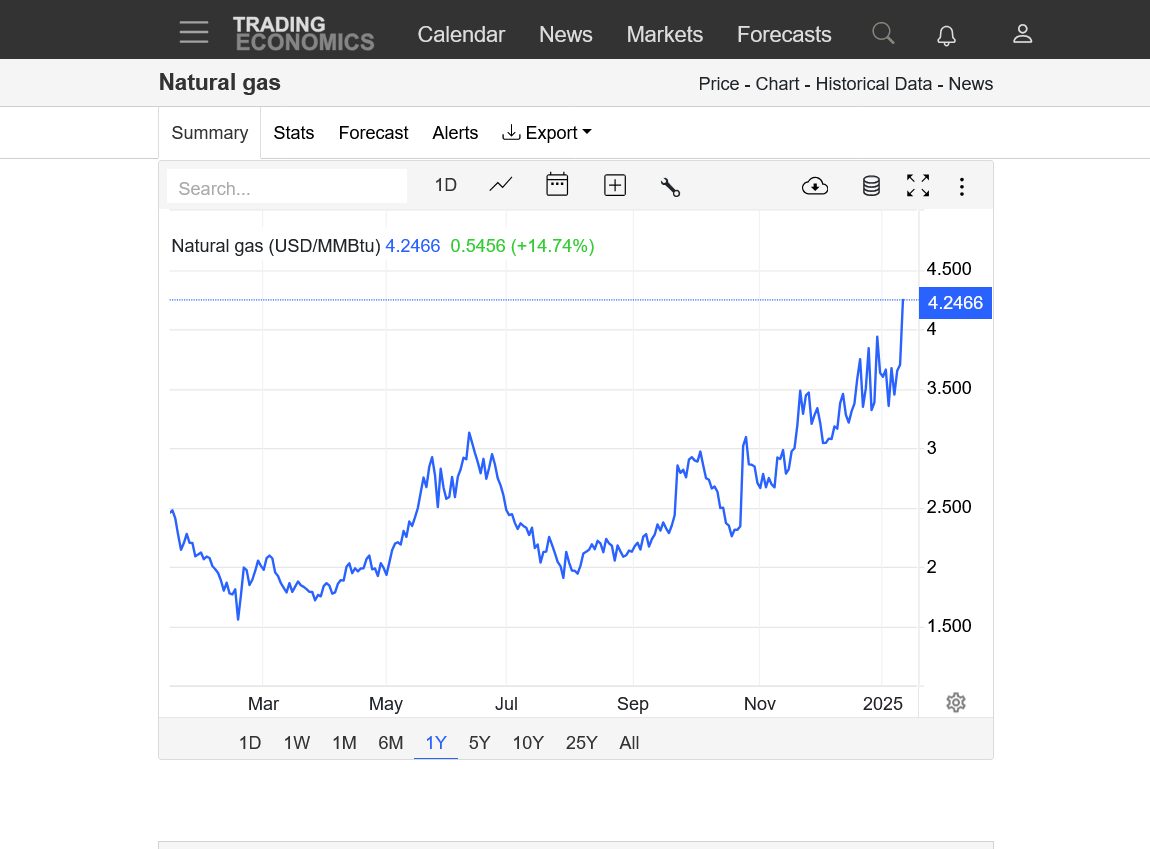Open the 1D interval selector
The image size is (1150, 849).
point(446,185)
